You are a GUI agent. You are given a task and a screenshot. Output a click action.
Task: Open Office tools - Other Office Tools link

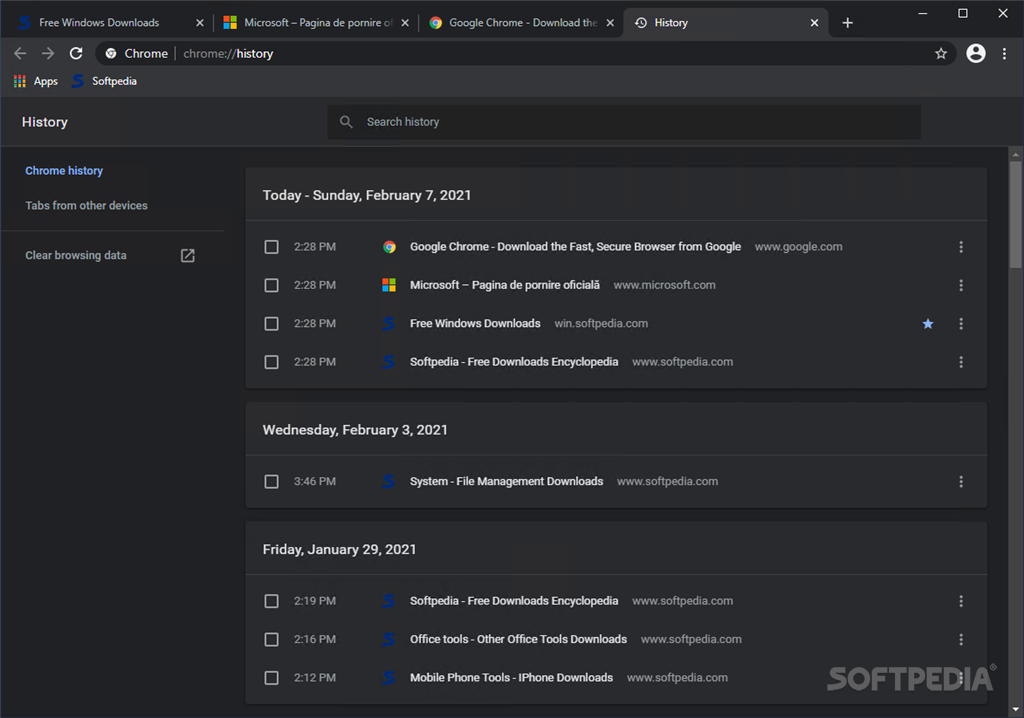pos(519,640)
